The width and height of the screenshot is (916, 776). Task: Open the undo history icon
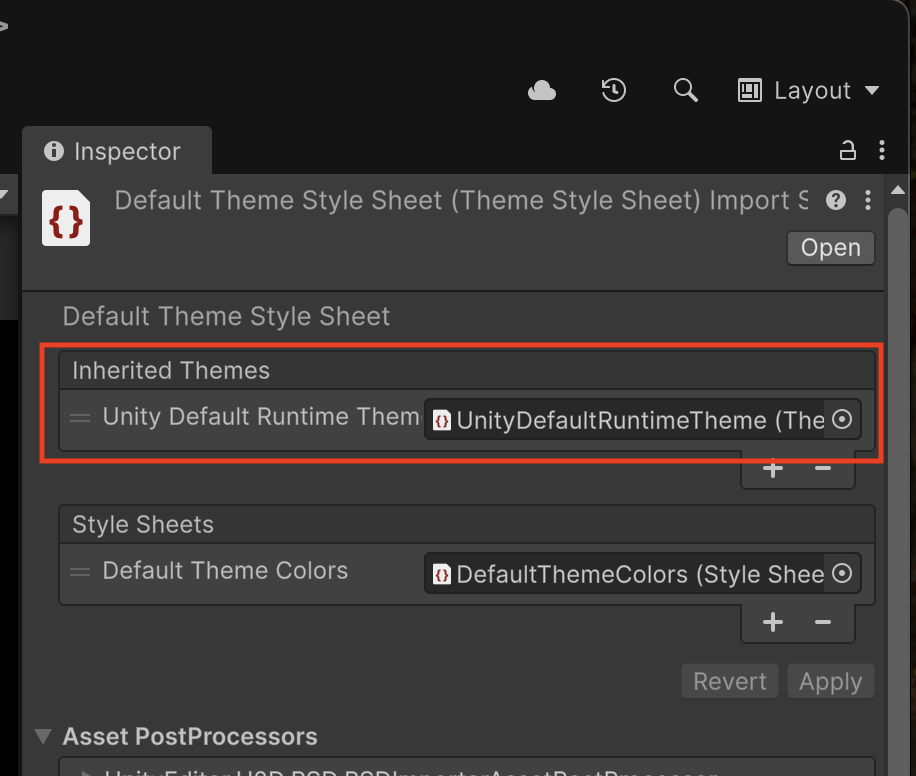click(x=613, y=91)
